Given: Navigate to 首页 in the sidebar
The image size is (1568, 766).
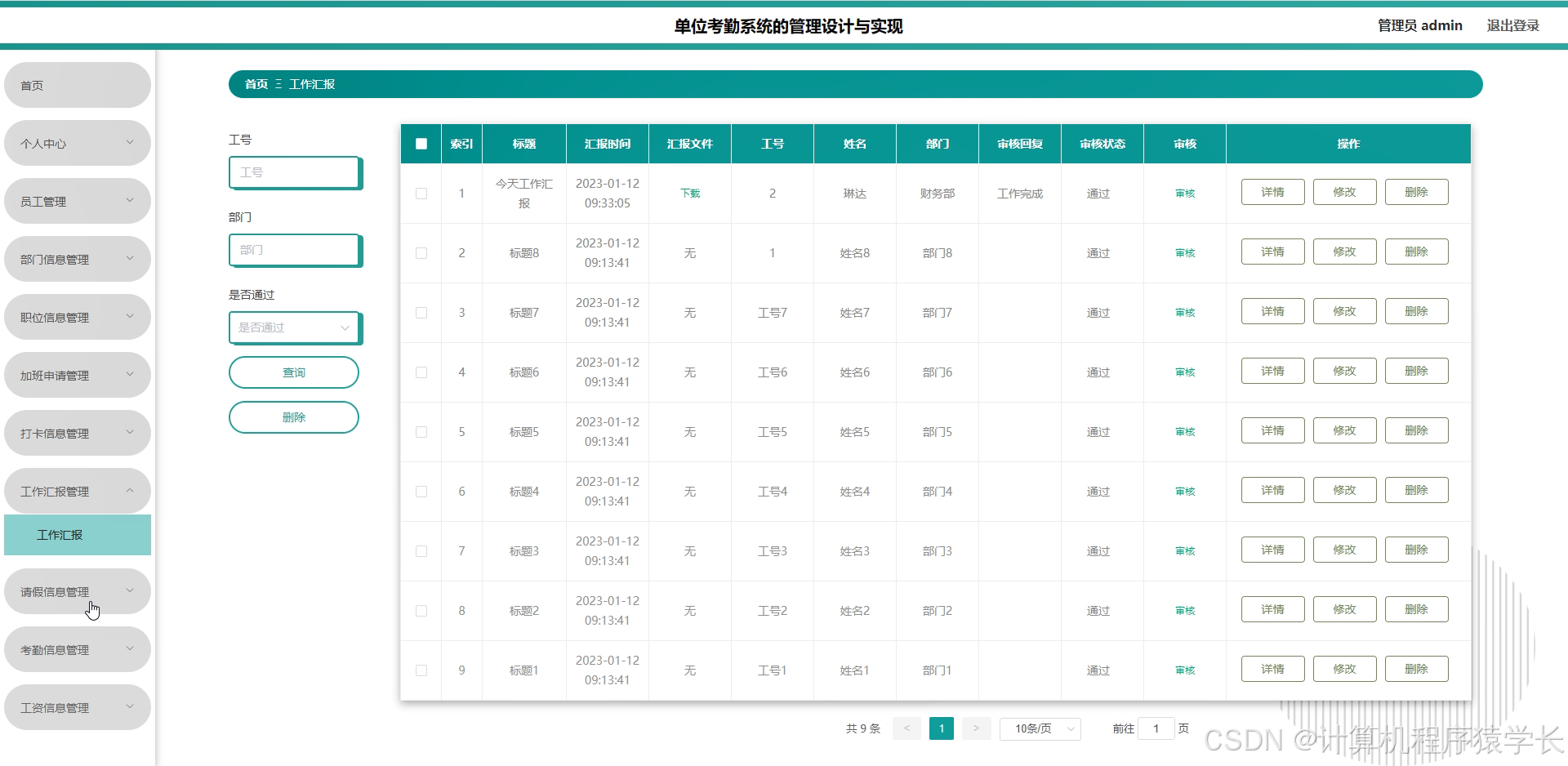Looking at the screenshot, I should pyautogui.click(x=77, y=84).
